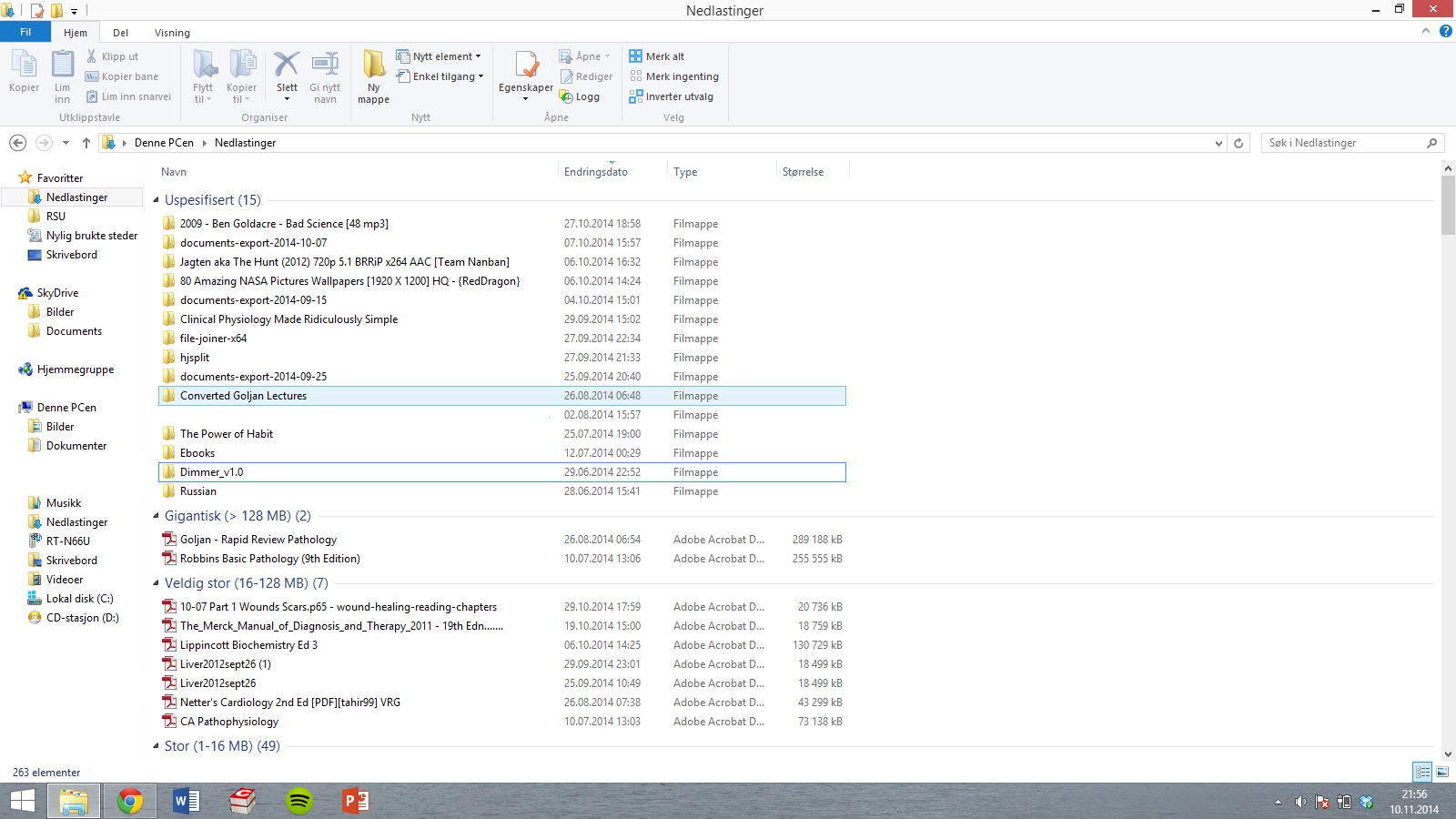
Task: Click Gi nytt navn (rename)
Action: tap(325, 76)
